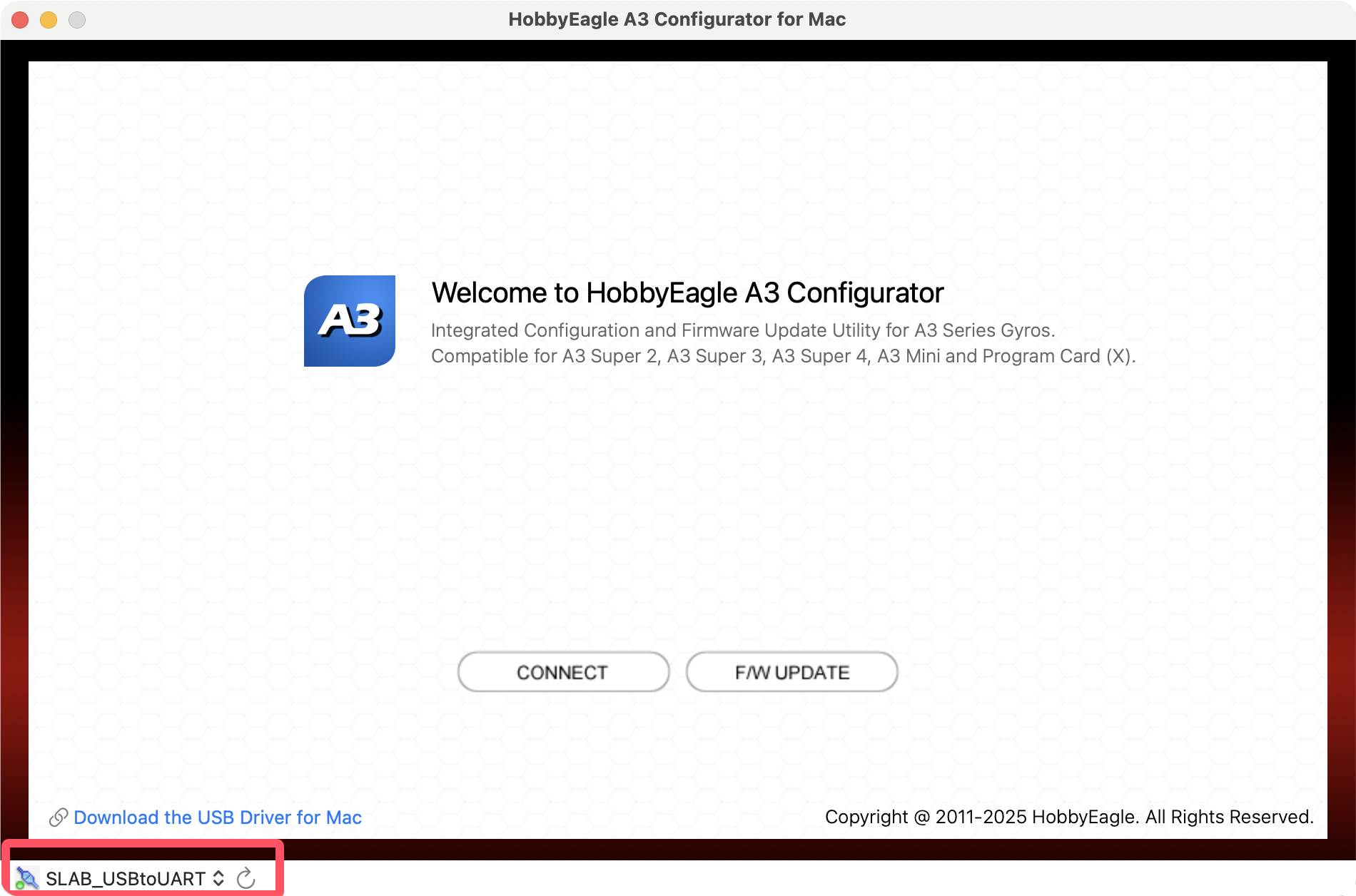
Task: Click the compatible A3 models description line
Action: 783,356
